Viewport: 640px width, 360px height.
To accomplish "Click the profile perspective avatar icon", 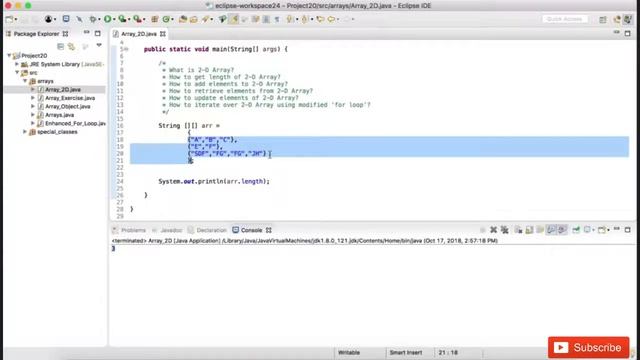I will [49, 19].
